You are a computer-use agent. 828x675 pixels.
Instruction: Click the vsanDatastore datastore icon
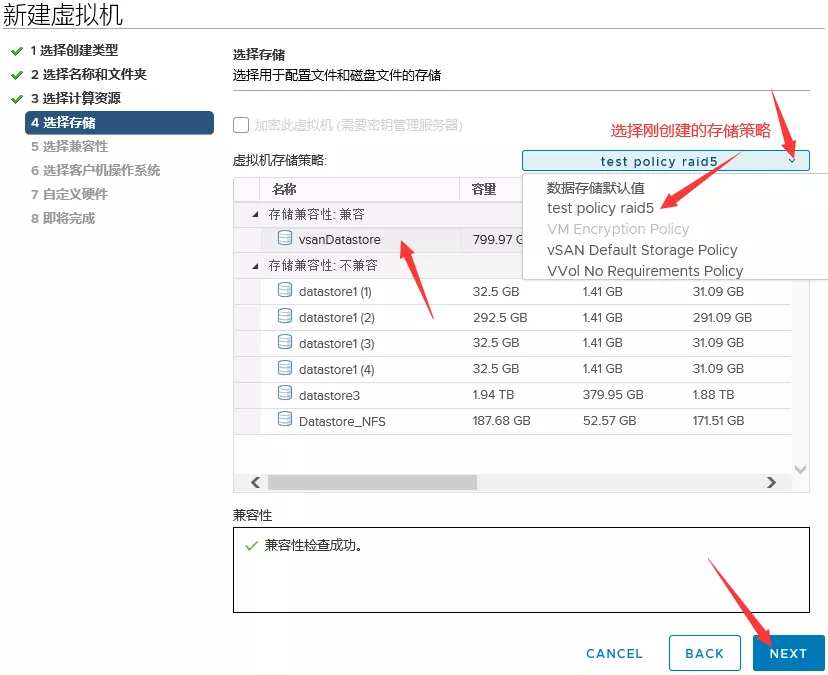tap(285, 239)
